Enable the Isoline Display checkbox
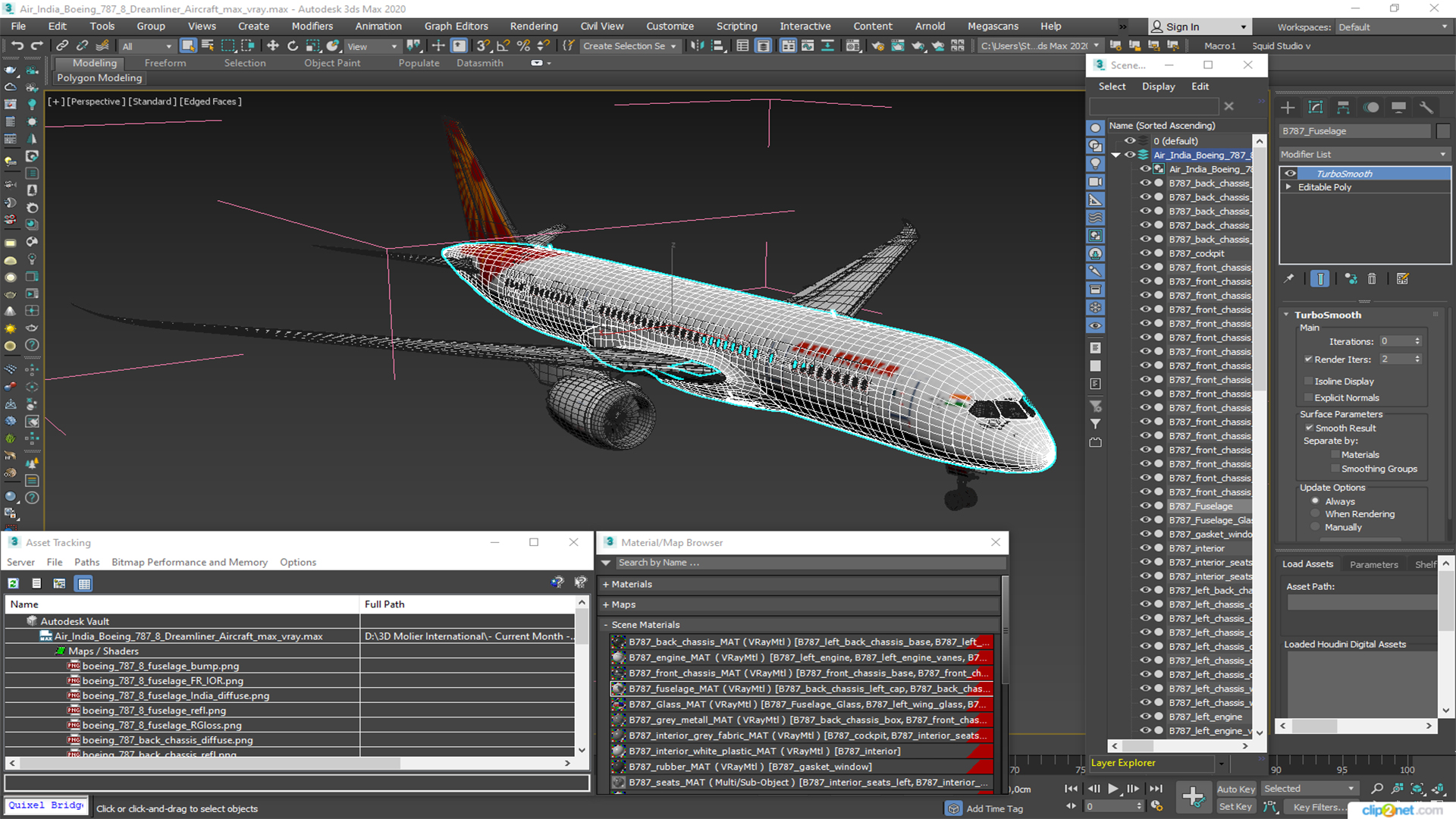The height and width of the screenshot is (819, 1456). coord(1308,381)
